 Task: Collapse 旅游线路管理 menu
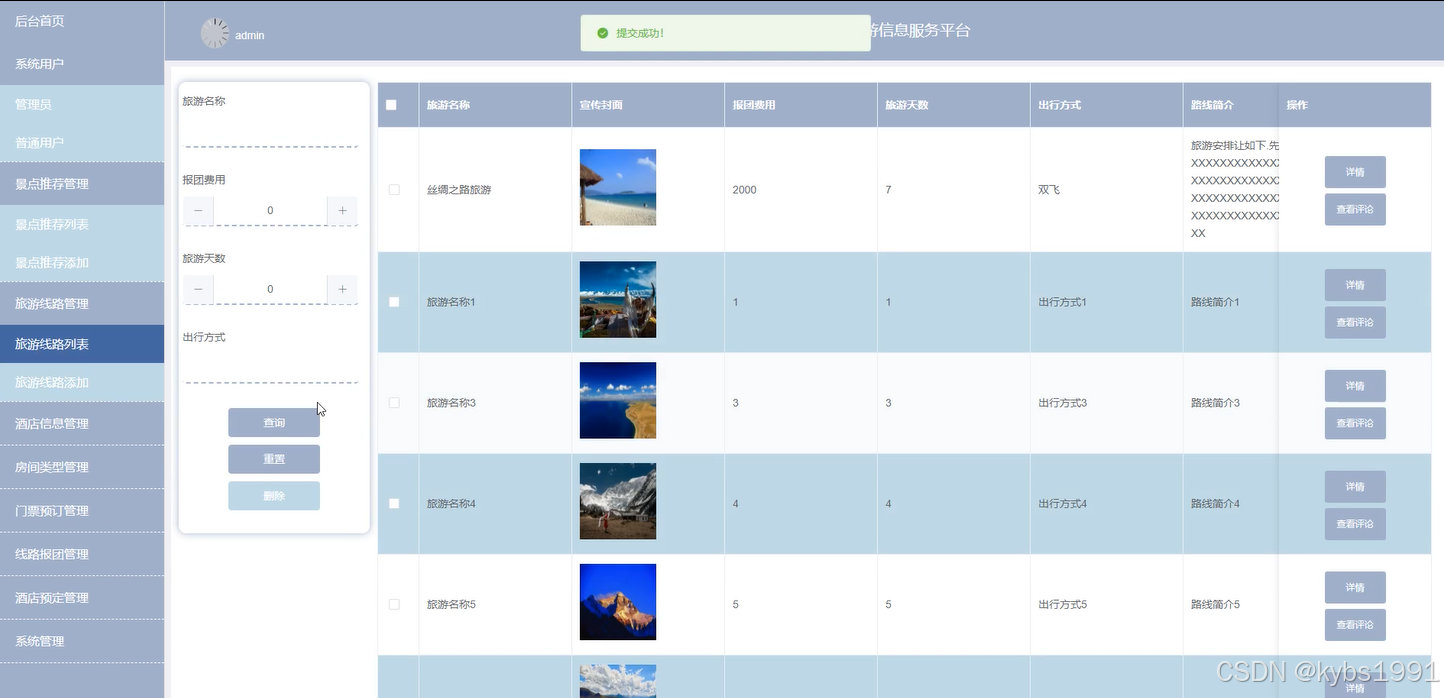click(x=82, y=304)
